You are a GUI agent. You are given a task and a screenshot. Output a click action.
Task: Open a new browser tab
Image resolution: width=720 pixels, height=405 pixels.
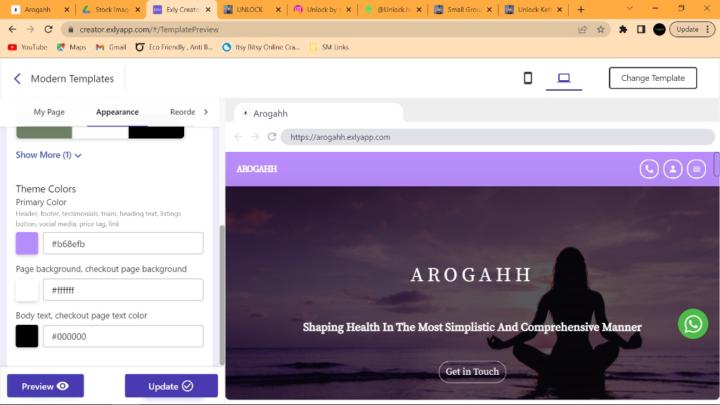click(581, 9)
